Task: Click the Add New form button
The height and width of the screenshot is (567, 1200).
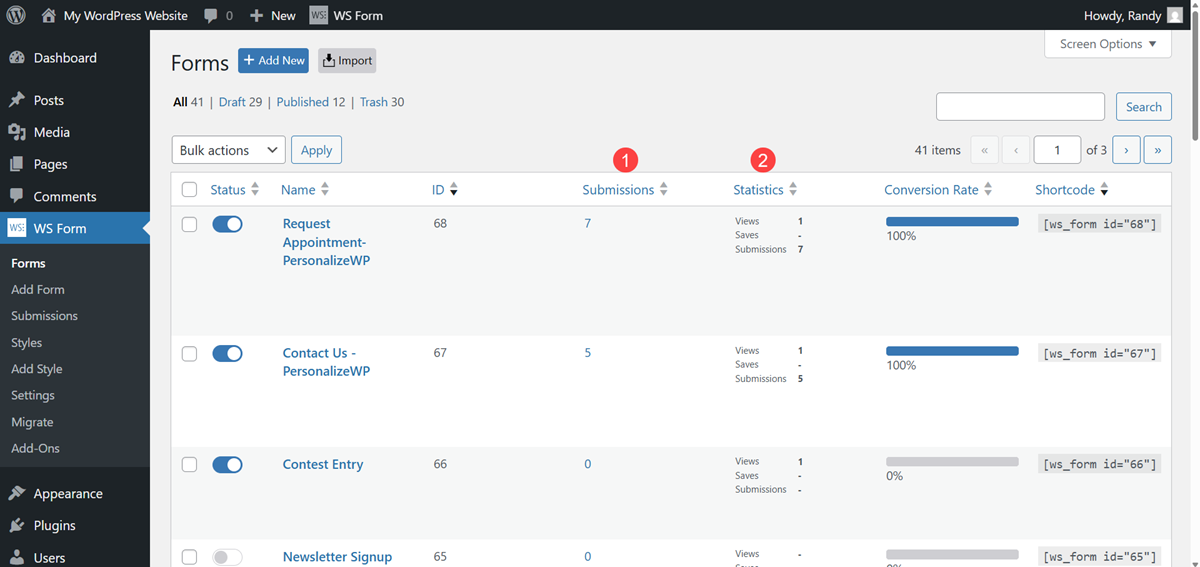Action: tap(273, 61)
